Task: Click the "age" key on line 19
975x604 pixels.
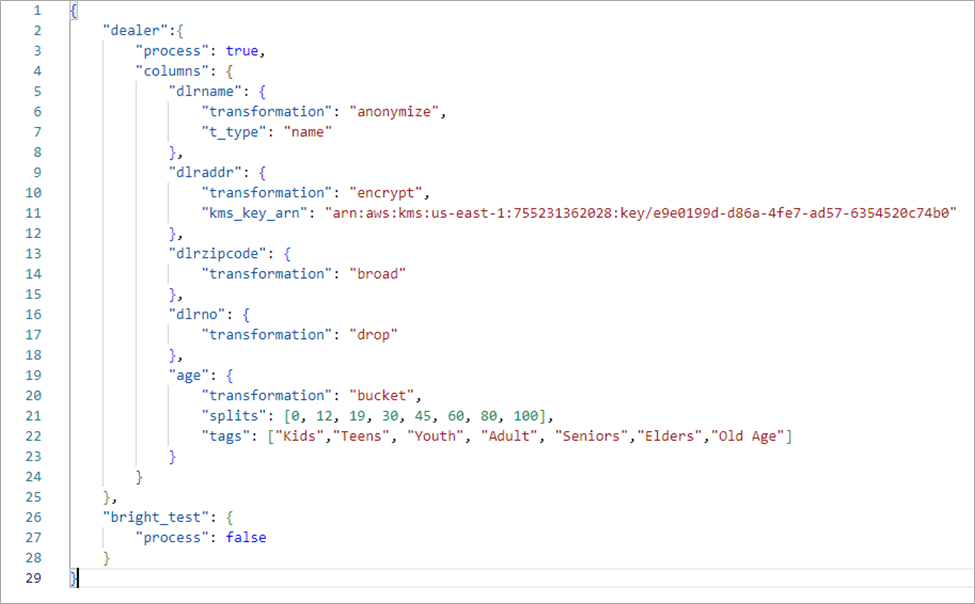Action: [188, 376]
